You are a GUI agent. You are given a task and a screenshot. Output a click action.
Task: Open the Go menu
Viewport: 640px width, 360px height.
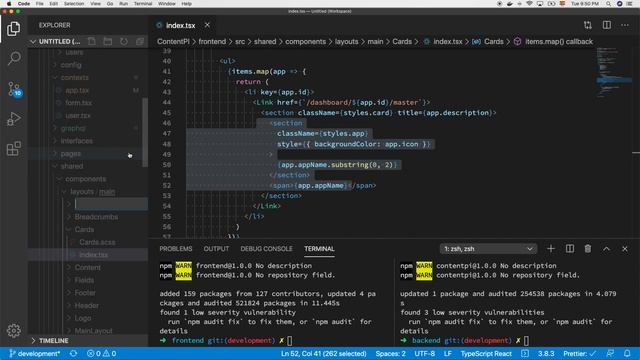tap(110, 4)
